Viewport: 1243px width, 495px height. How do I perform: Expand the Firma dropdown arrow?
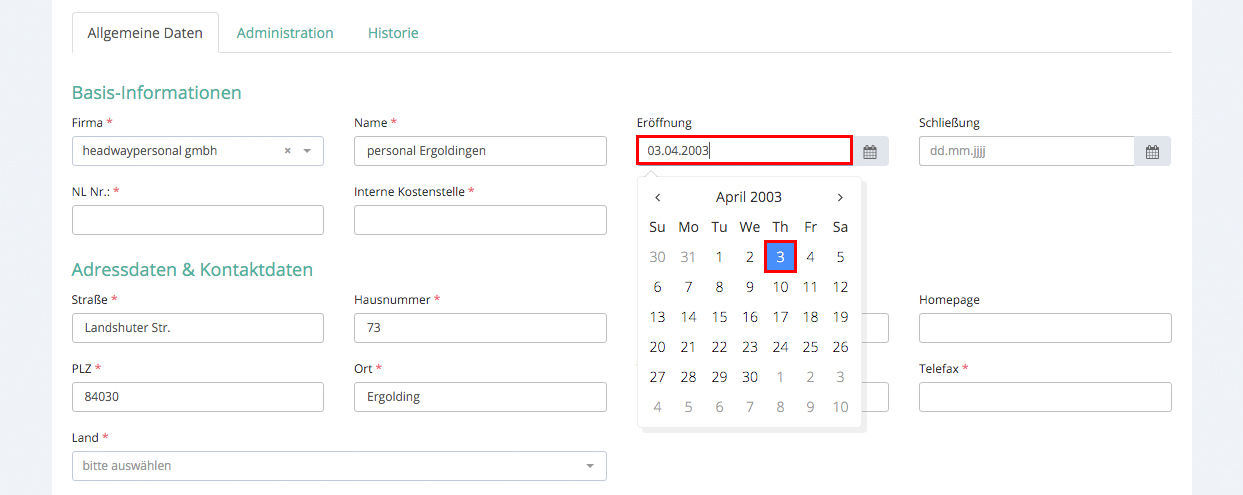[307, 151]
